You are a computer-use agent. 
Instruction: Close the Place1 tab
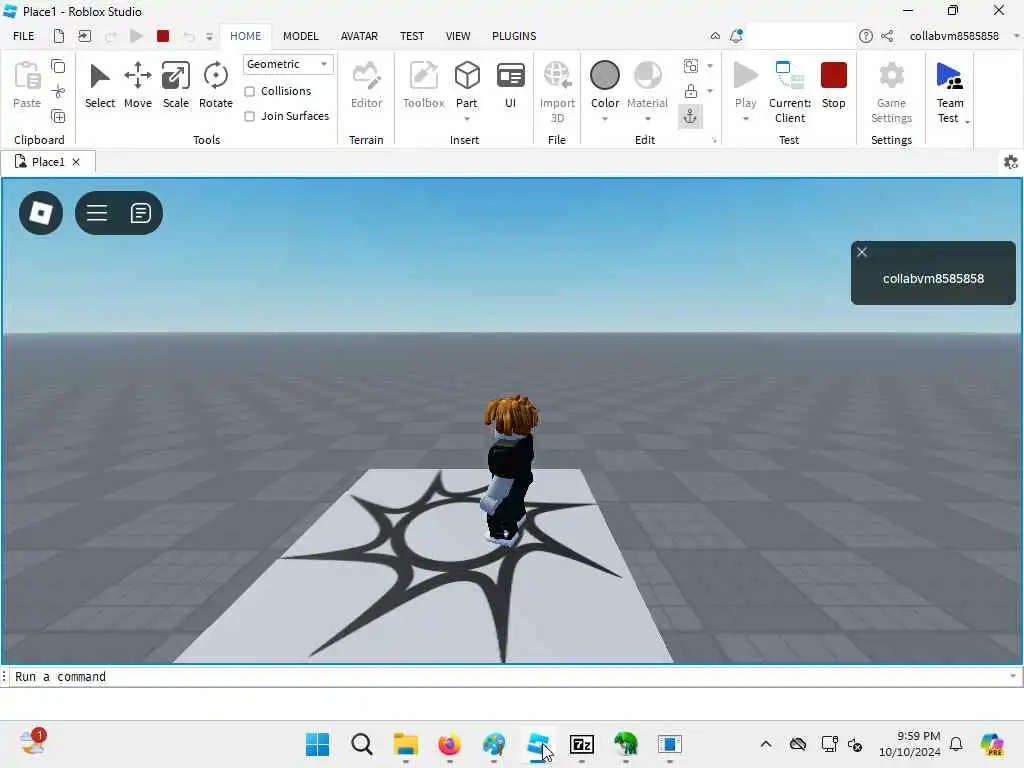click(x=76, y=162)
